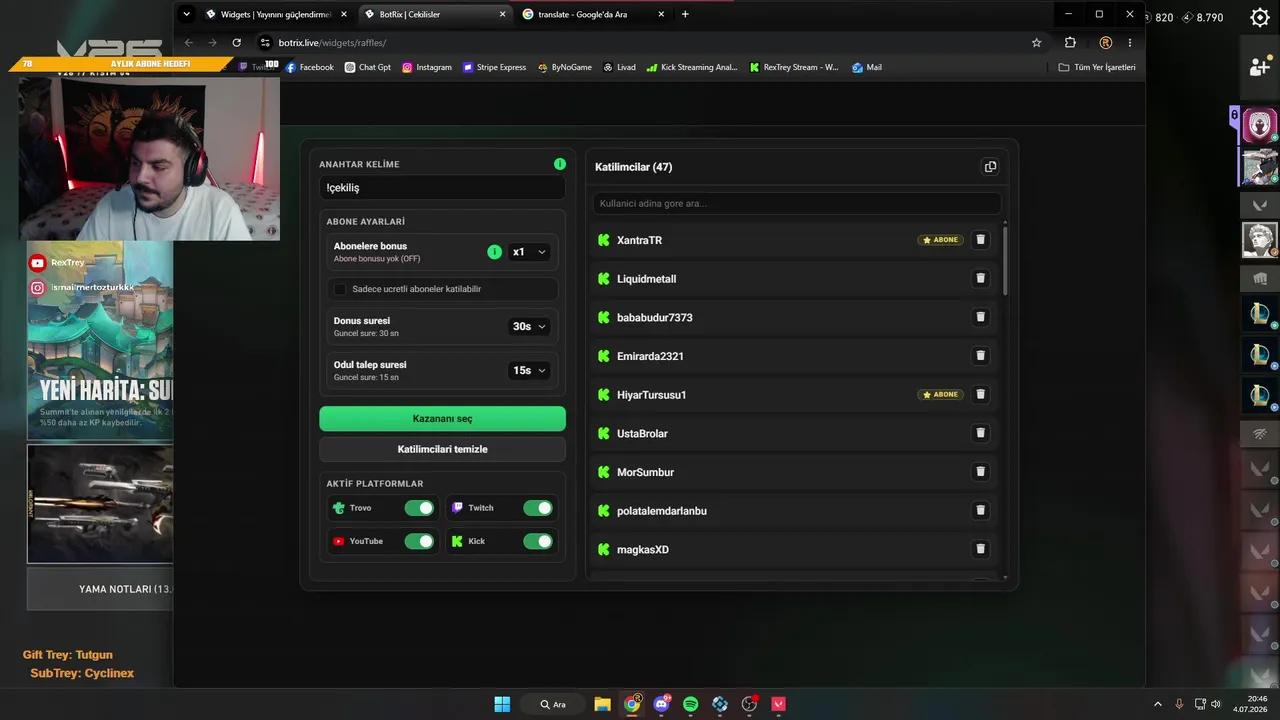
Task: Go back with browser back arrow
Action: point(189,43)
